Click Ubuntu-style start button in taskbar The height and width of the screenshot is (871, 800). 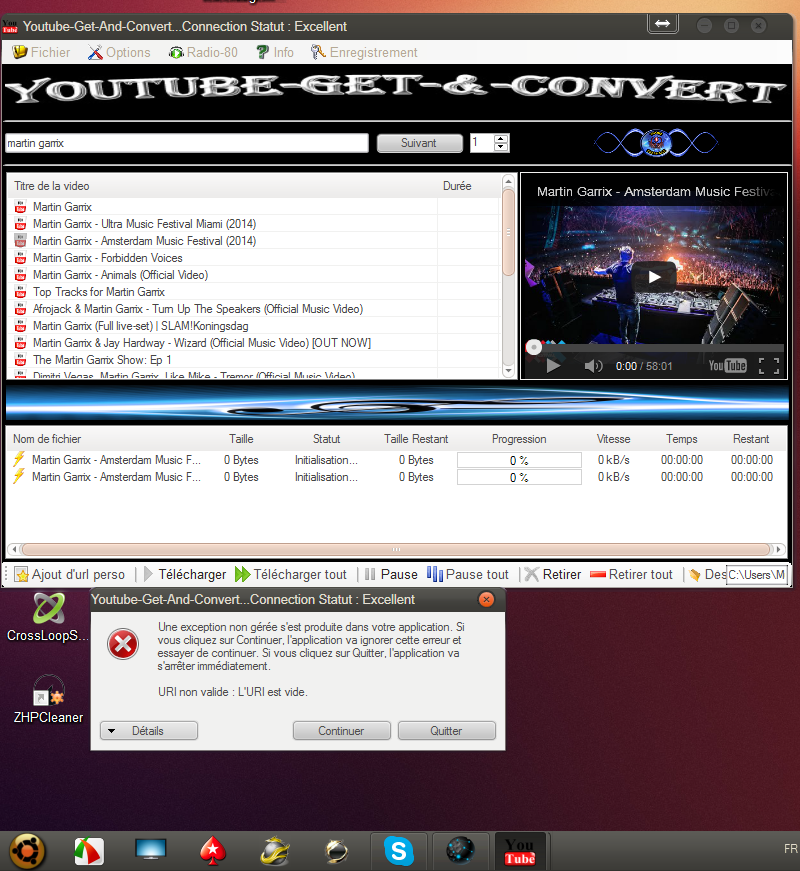[27, 850]
